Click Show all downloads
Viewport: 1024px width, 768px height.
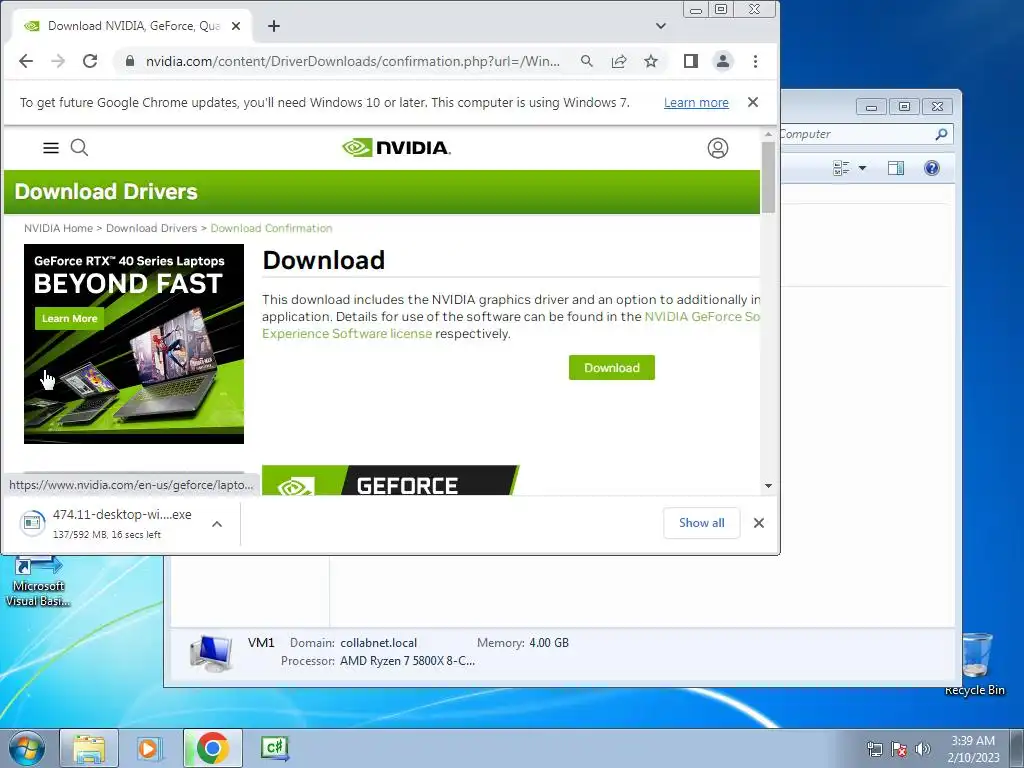701,523
